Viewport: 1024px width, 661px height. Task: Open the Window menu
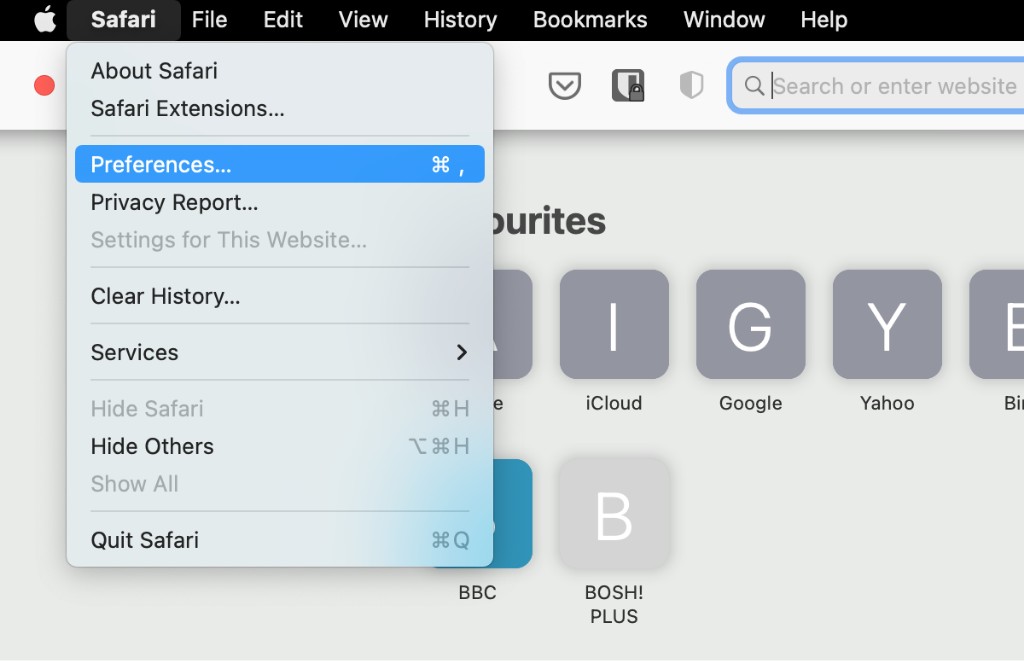point(724,20)
